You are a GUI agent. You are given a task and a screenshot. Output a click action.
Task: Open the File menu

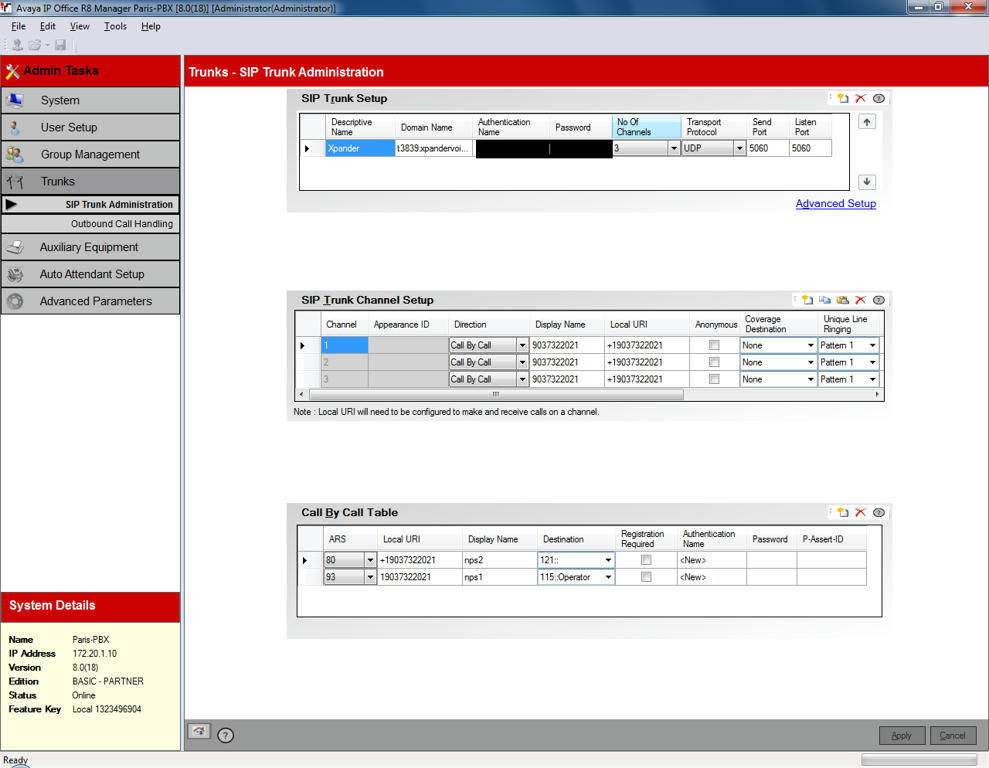[x=18, y=26]
